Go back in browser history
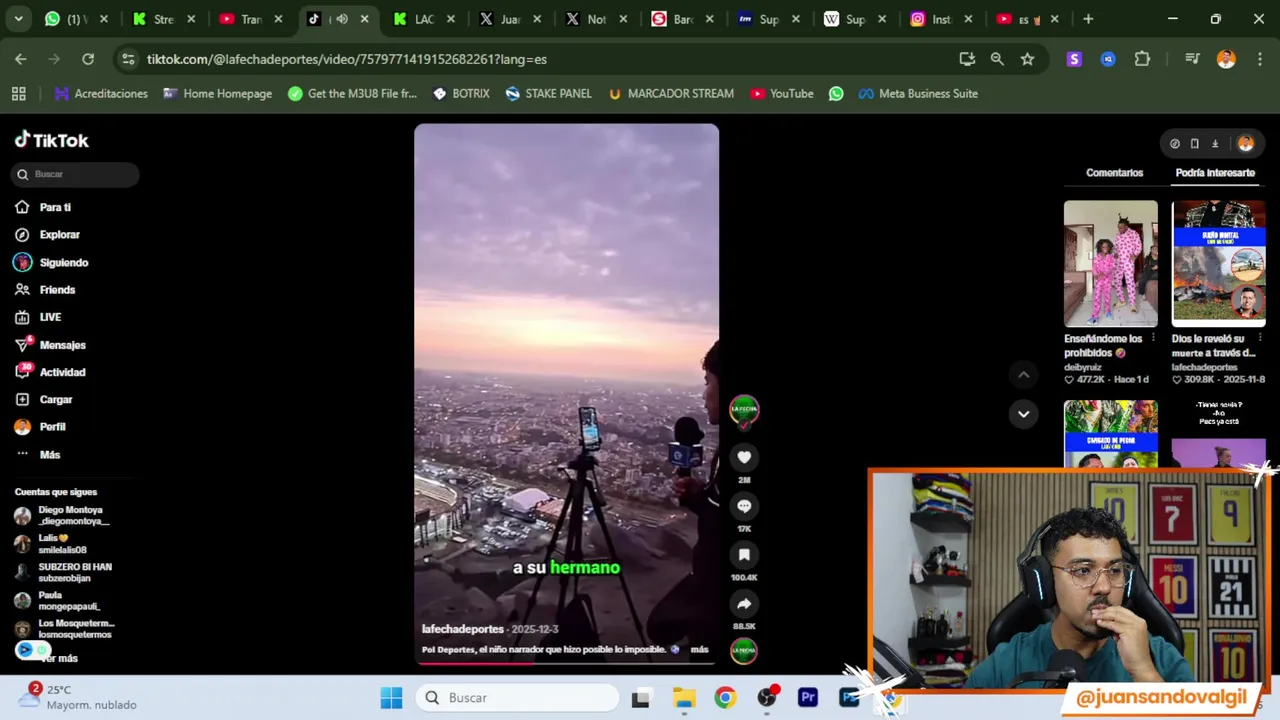 (x=21, y=59)
